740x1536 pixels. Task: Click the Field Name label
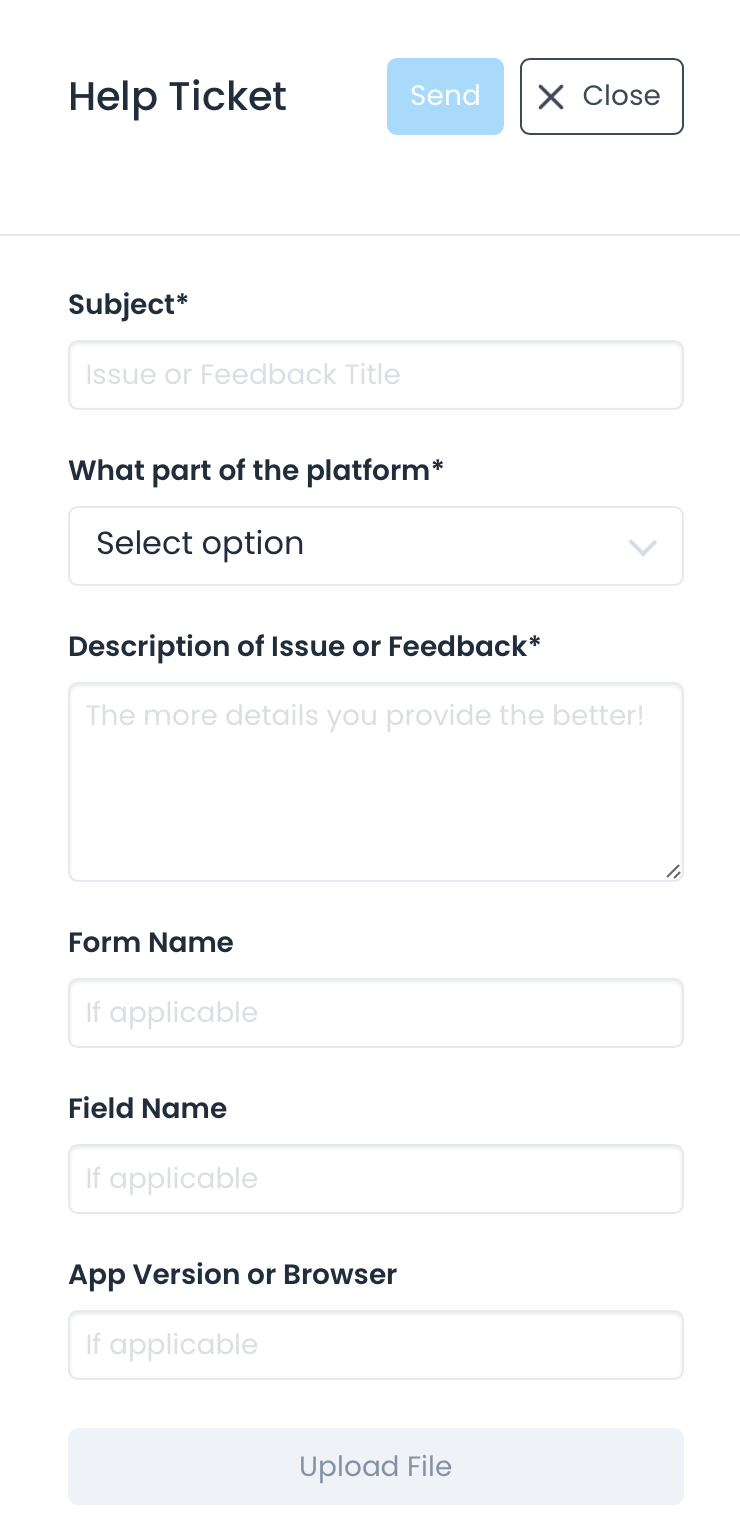148,1108
